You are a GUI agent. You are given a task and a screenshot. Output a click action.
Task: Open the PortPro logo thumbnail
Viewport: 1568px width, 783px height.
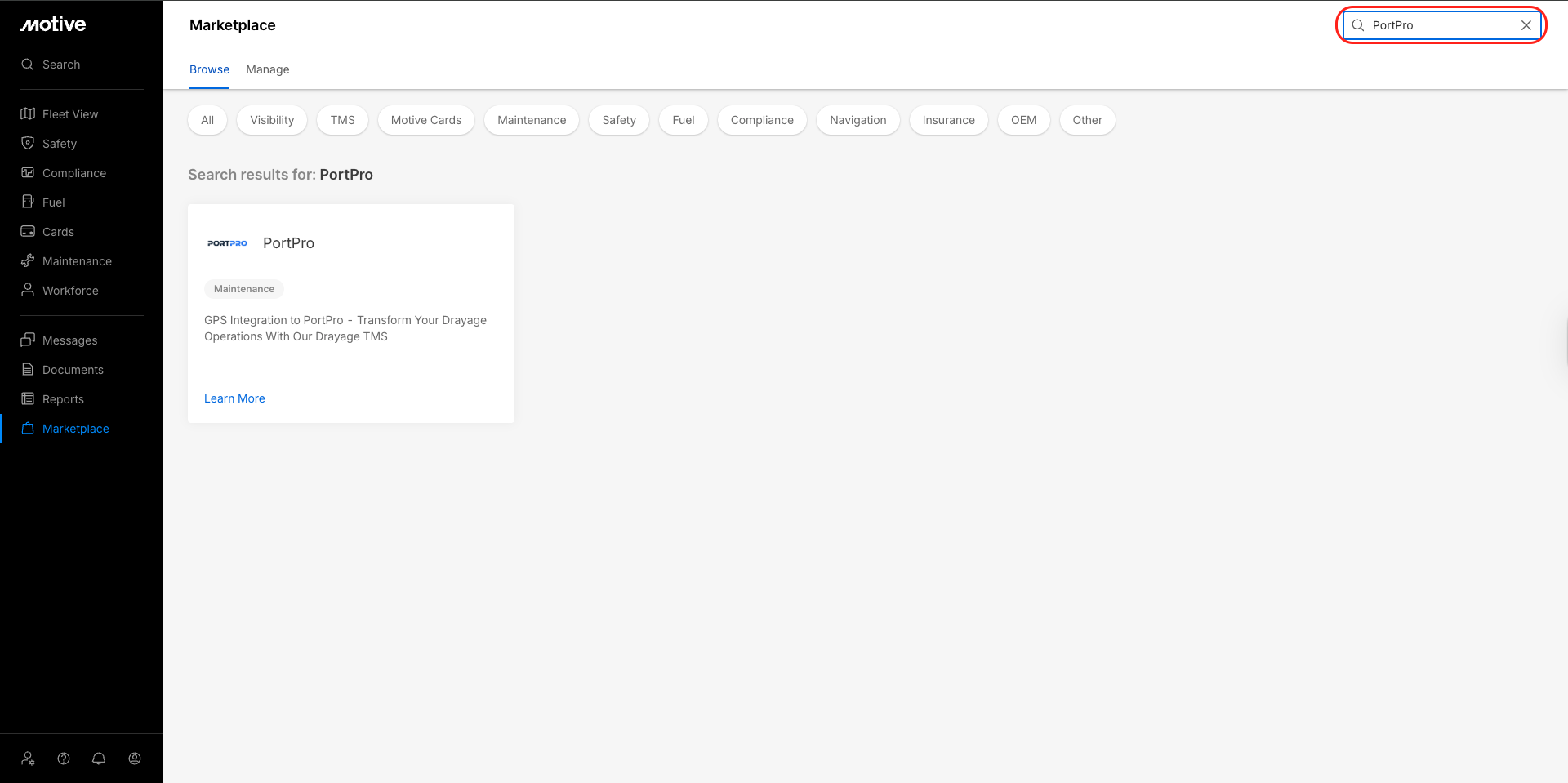pyautogui.click(x=227, y=243)
